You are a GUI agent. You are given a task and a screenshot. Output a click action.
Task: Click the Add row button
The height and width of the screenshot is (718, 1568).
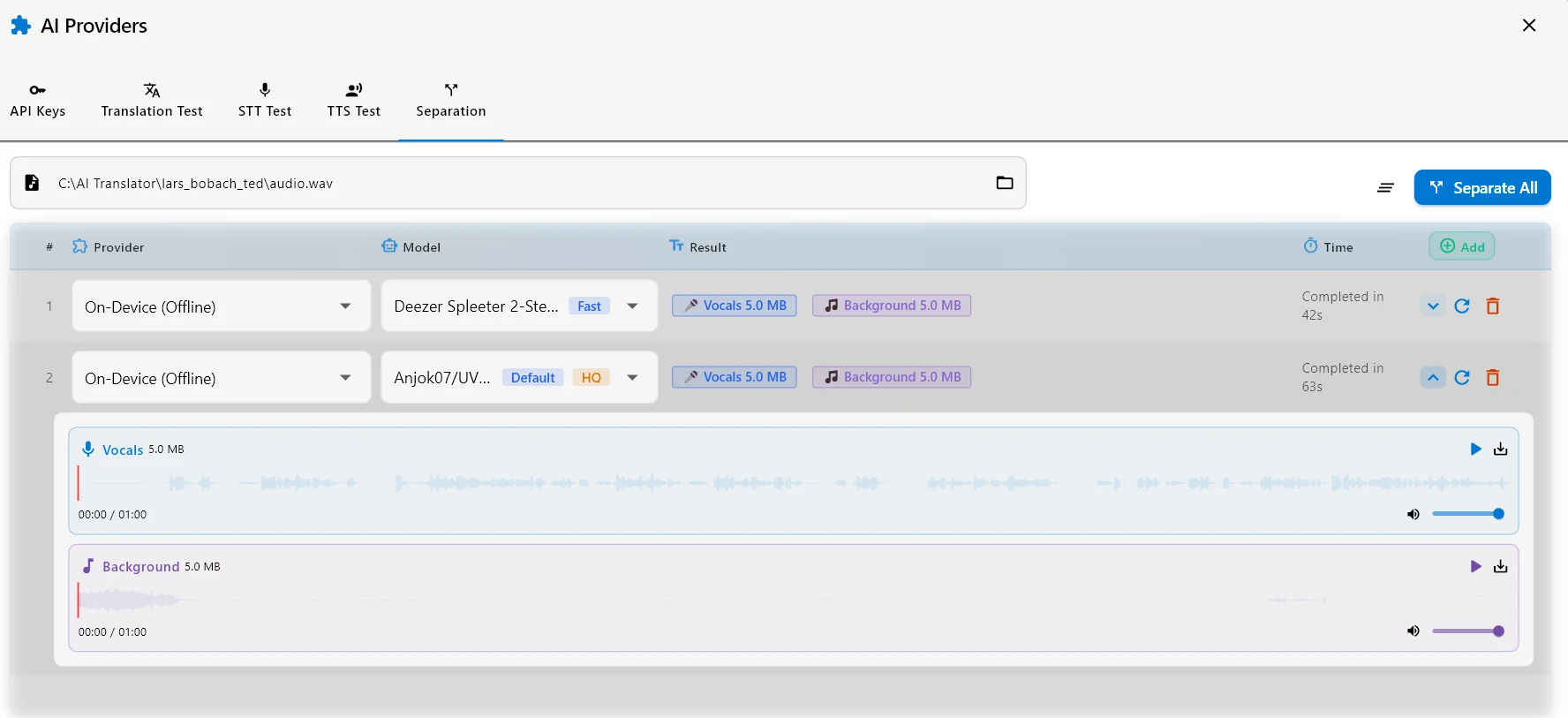point(1462,246)
